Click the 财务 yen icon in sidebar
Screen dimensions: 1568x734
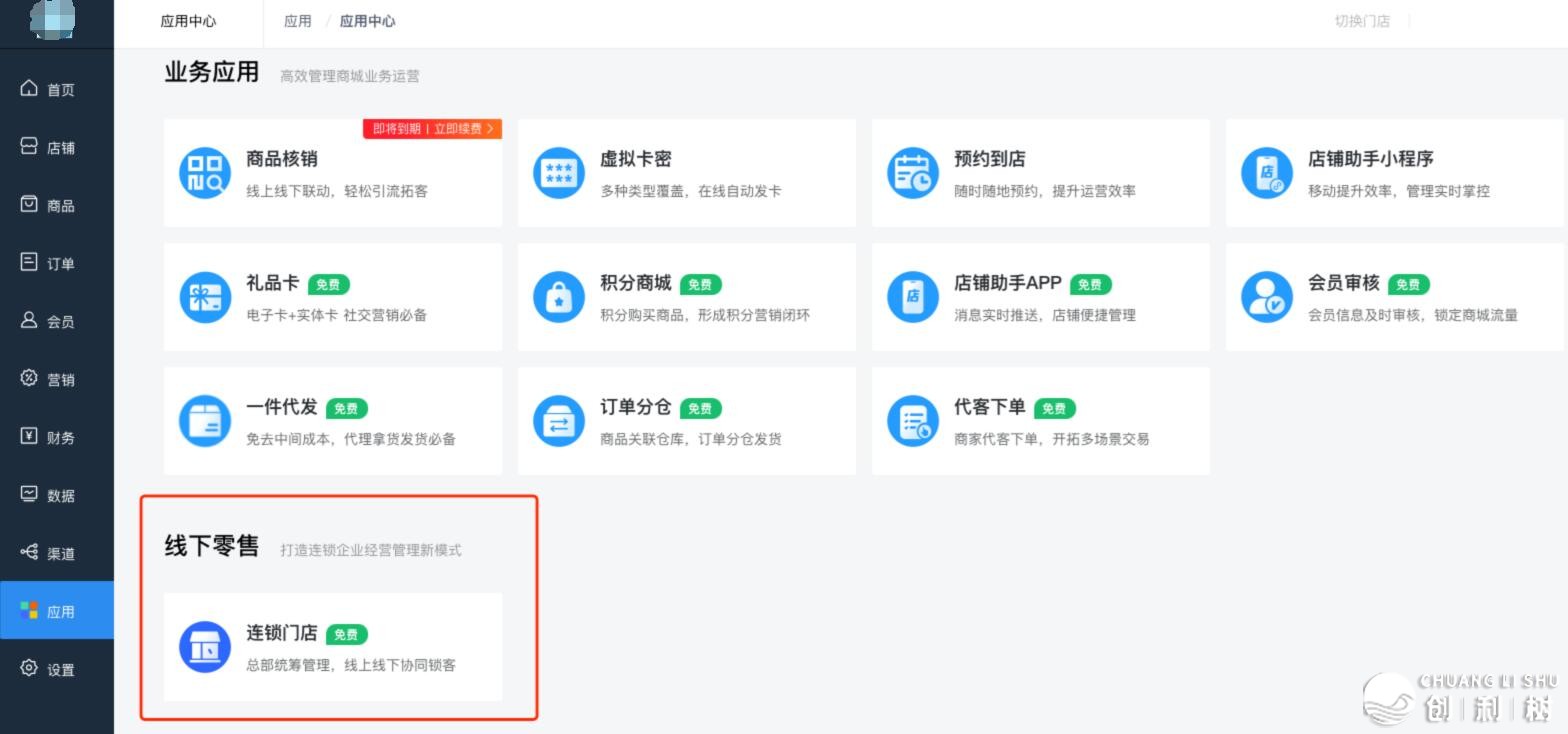click(29, 436)
